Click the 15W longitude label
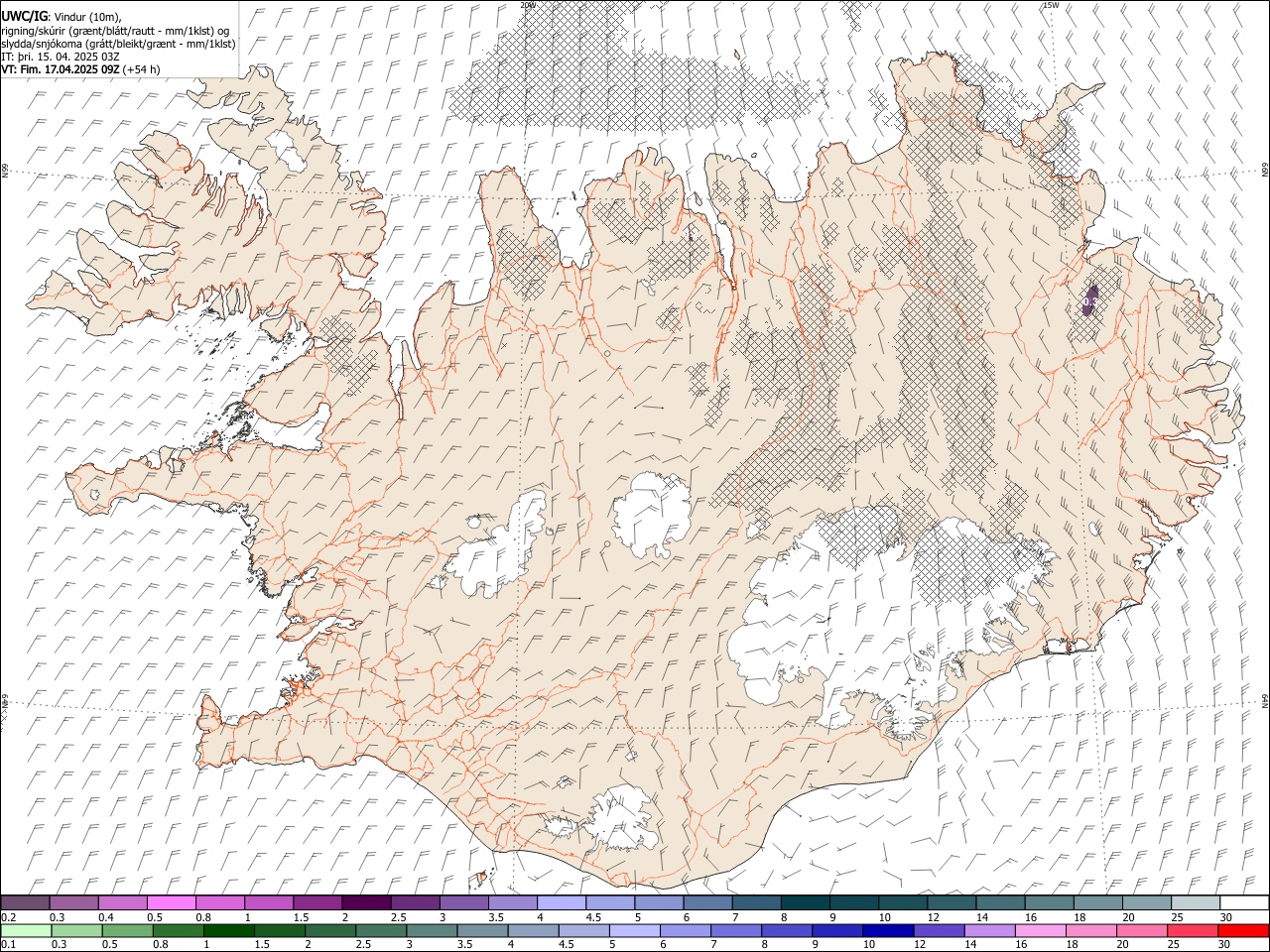The image size is (1270, 952). (1051, 5)
